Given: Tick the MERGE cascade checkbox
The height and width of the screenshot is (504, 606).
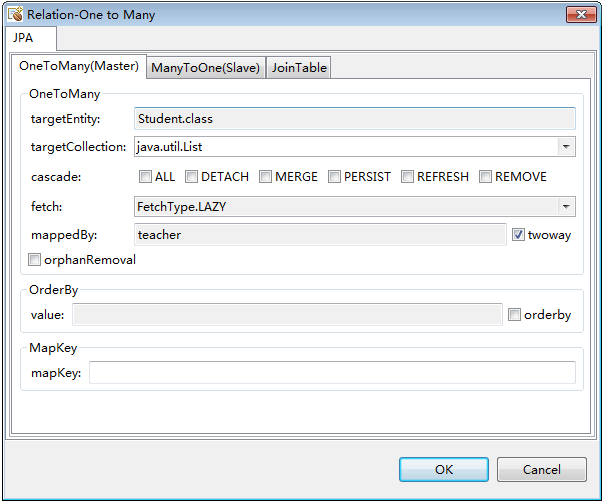Looking at the screenshot, I should click(x=266, y=177).
